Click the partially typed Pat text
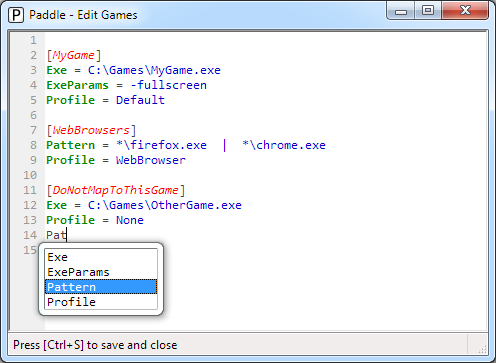 (56, 235)
